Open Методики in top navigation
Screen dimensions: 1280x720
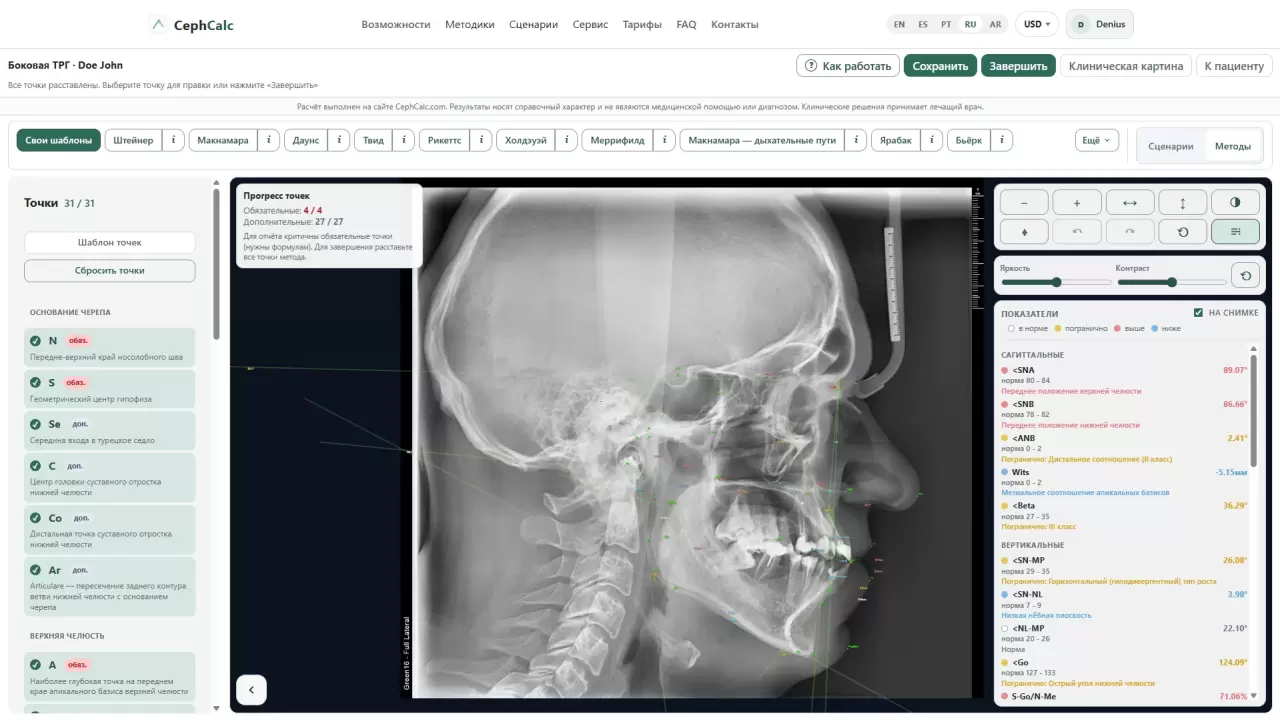click(470, 24)
